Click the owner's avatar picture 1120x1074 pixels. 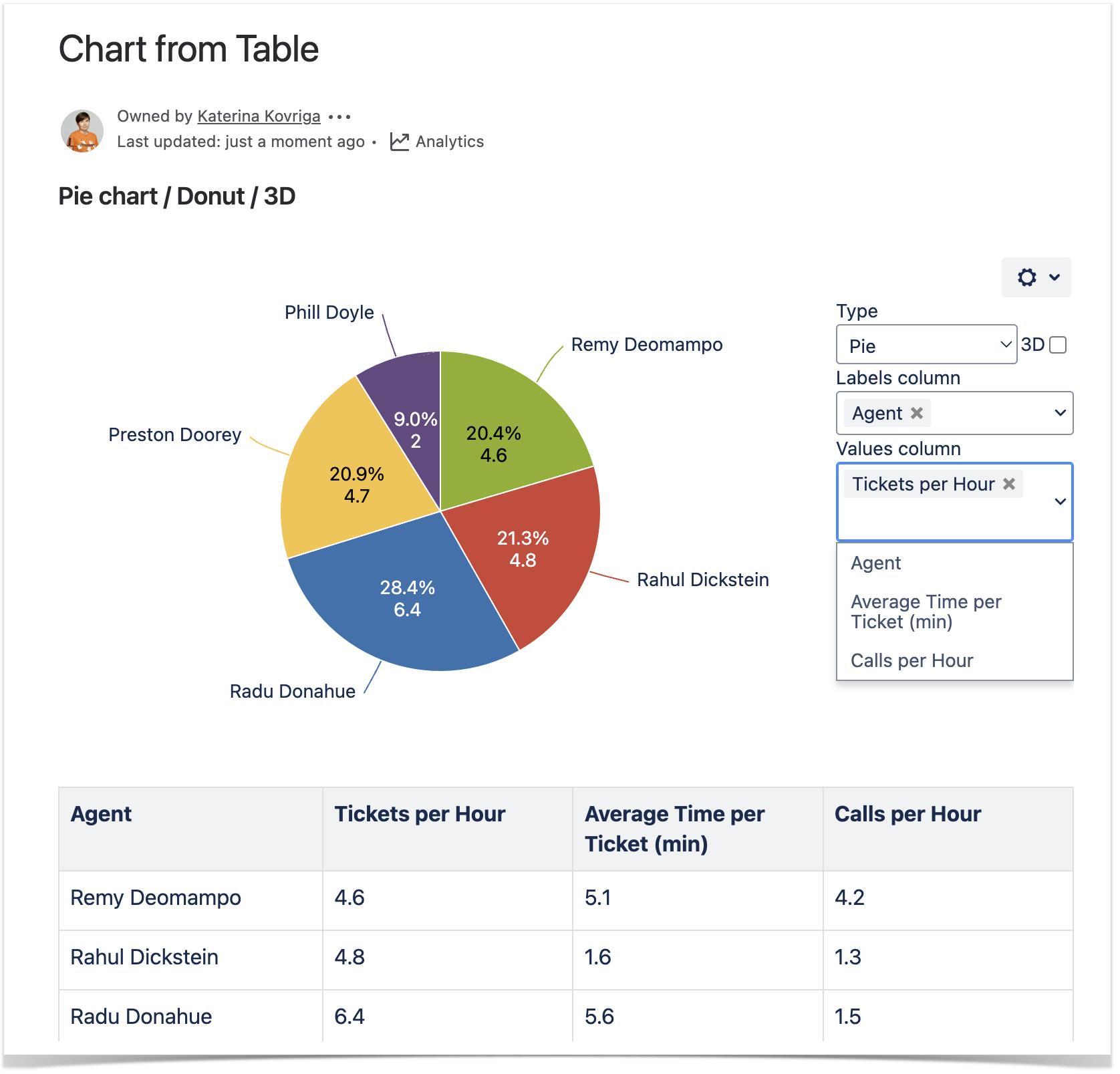[82, 130]
